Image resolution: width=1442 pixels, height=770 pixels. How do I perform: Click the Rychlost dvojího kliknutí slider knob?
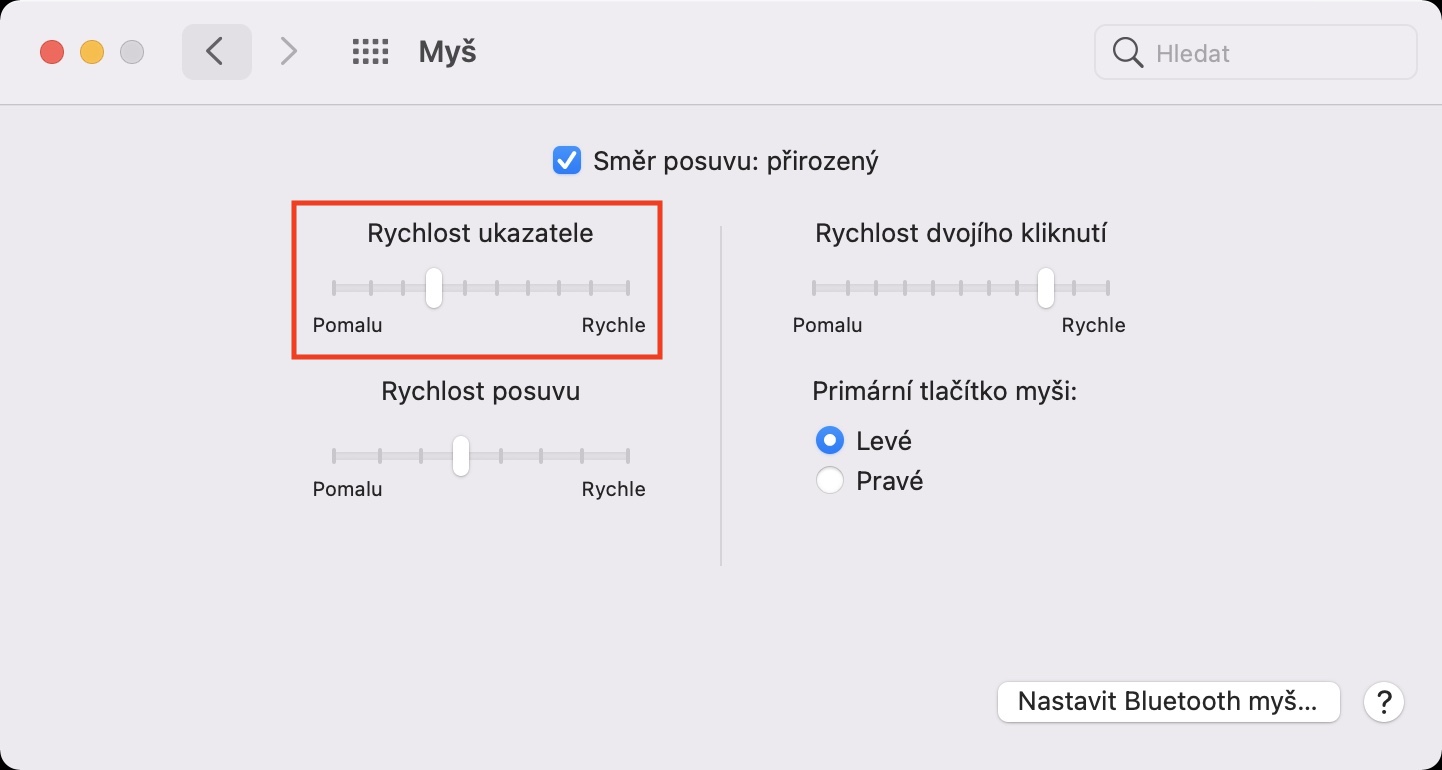coord(1045,288)
